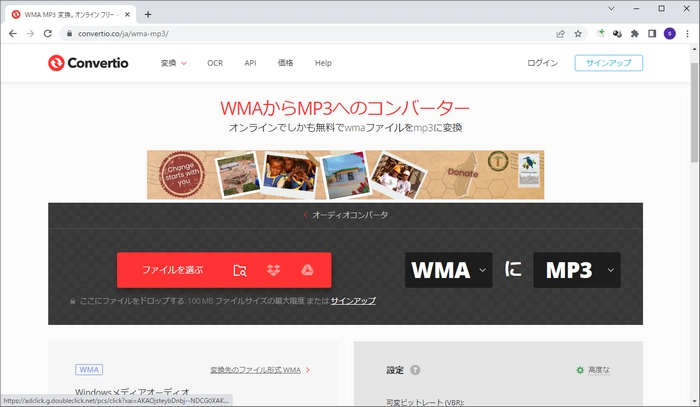Open the WMA source format dropdown

click(449, 270)
